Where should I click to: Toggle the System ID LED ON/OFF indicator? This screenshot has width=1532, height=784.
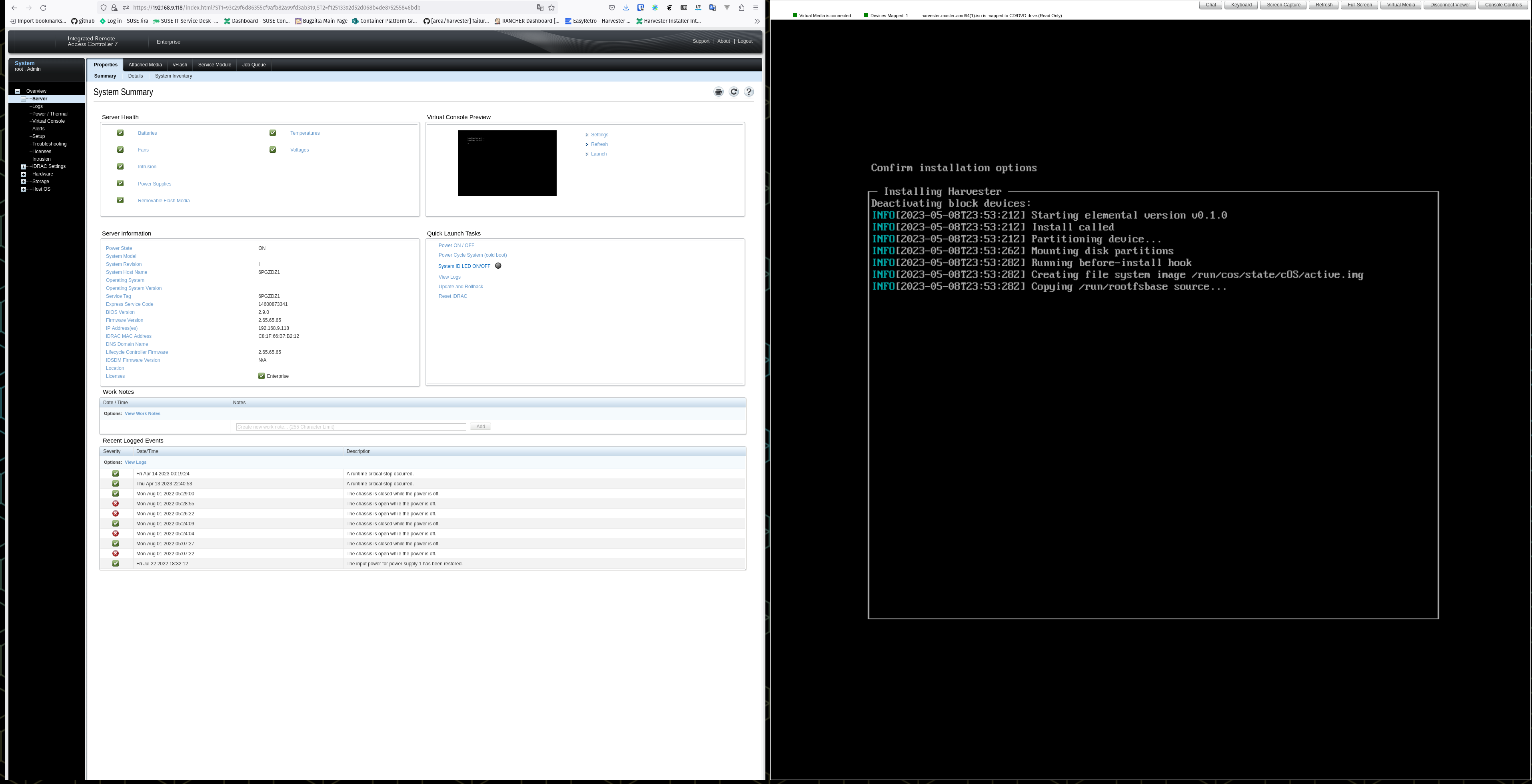[x=498, y=266]
